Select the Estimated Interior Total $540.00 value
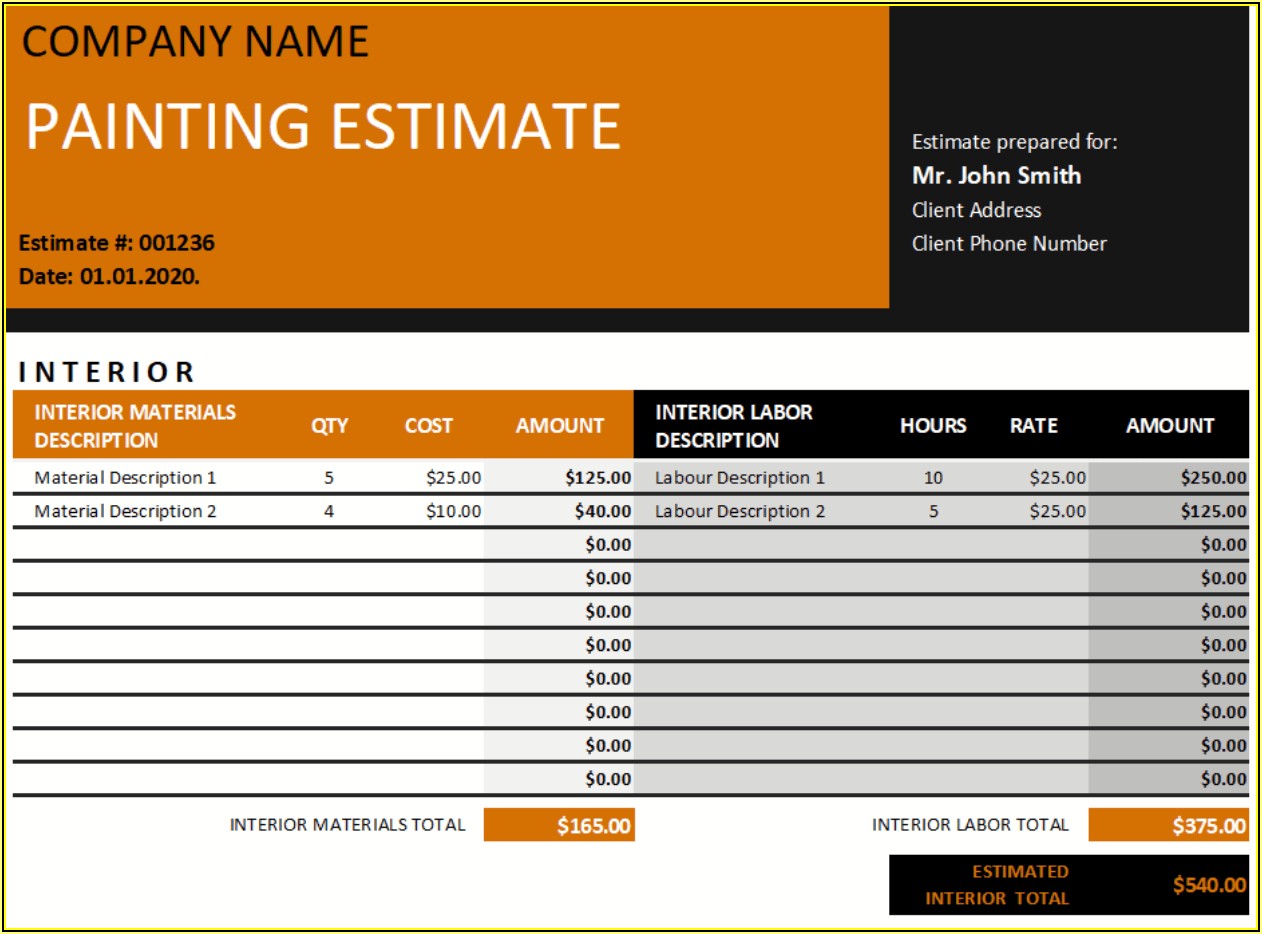 [1209, 885]
